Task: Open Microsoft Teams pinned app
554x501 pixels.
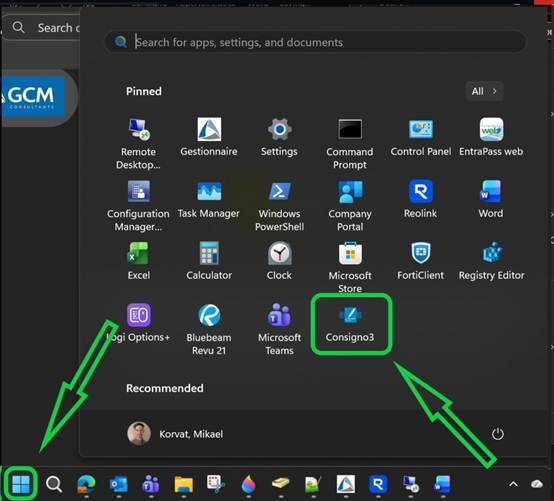Action: pyautogui.click(x=279, y=329)
